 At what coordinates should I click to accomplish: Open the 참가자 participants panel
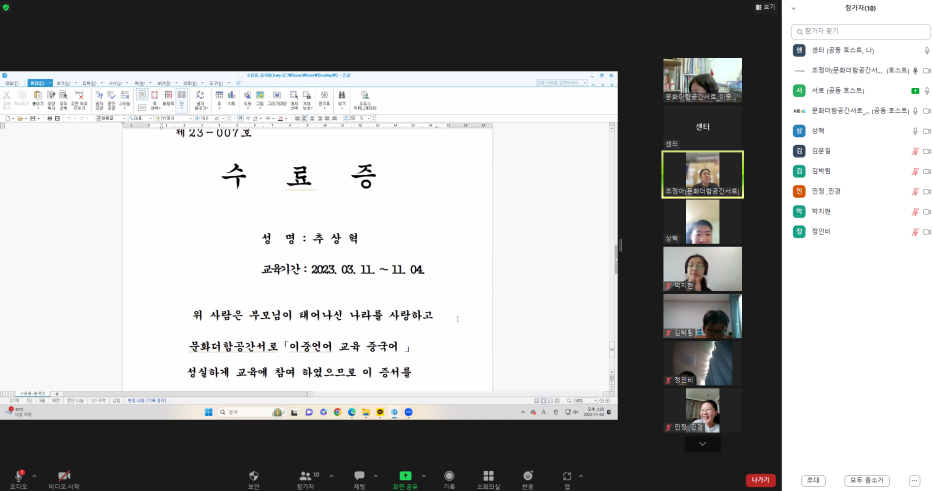click(x=305, y=477)
